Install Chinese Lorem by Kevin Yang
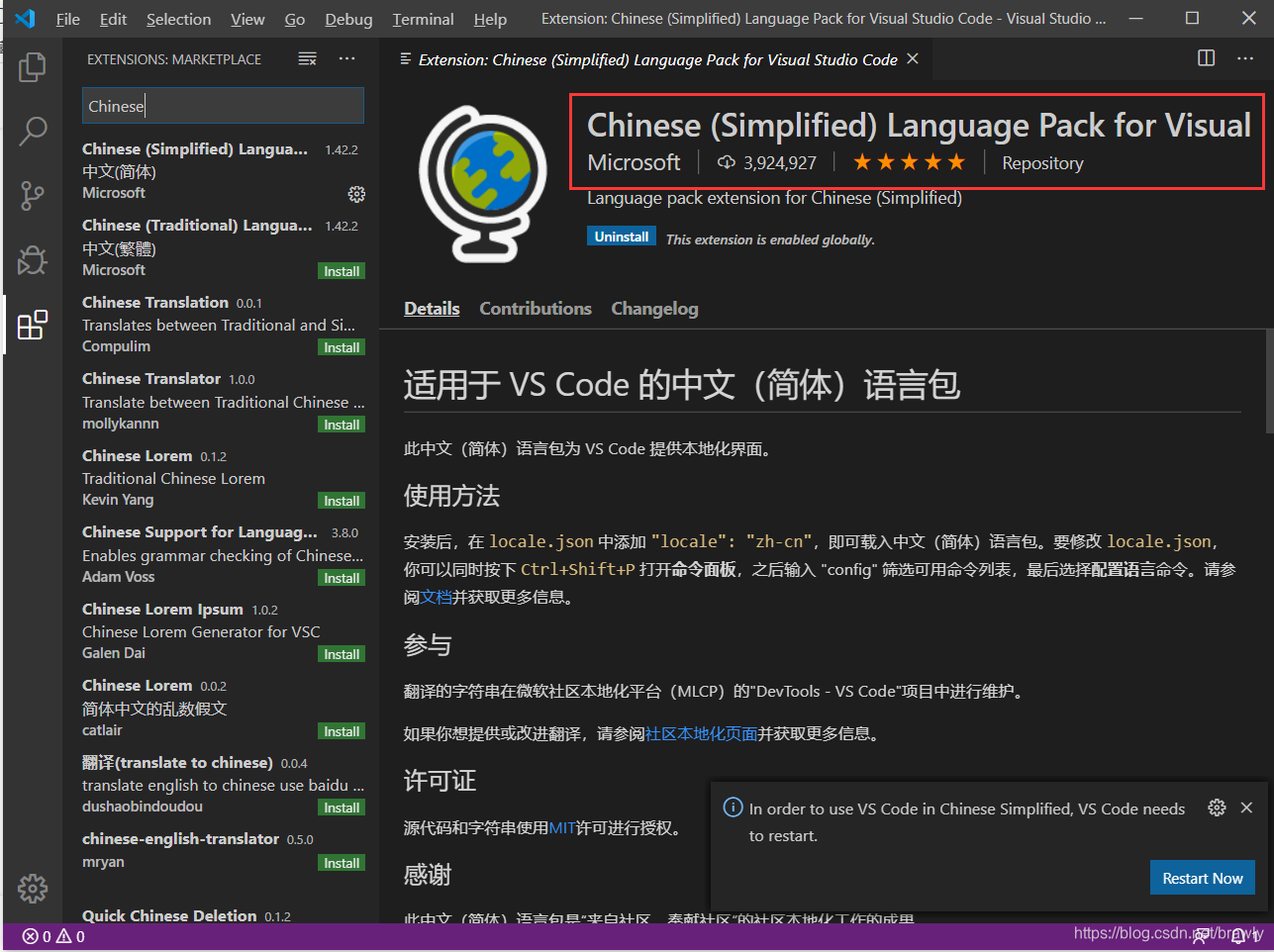Image resolution: width=1274 pixels, height=952 pixels. click(342, 501)
